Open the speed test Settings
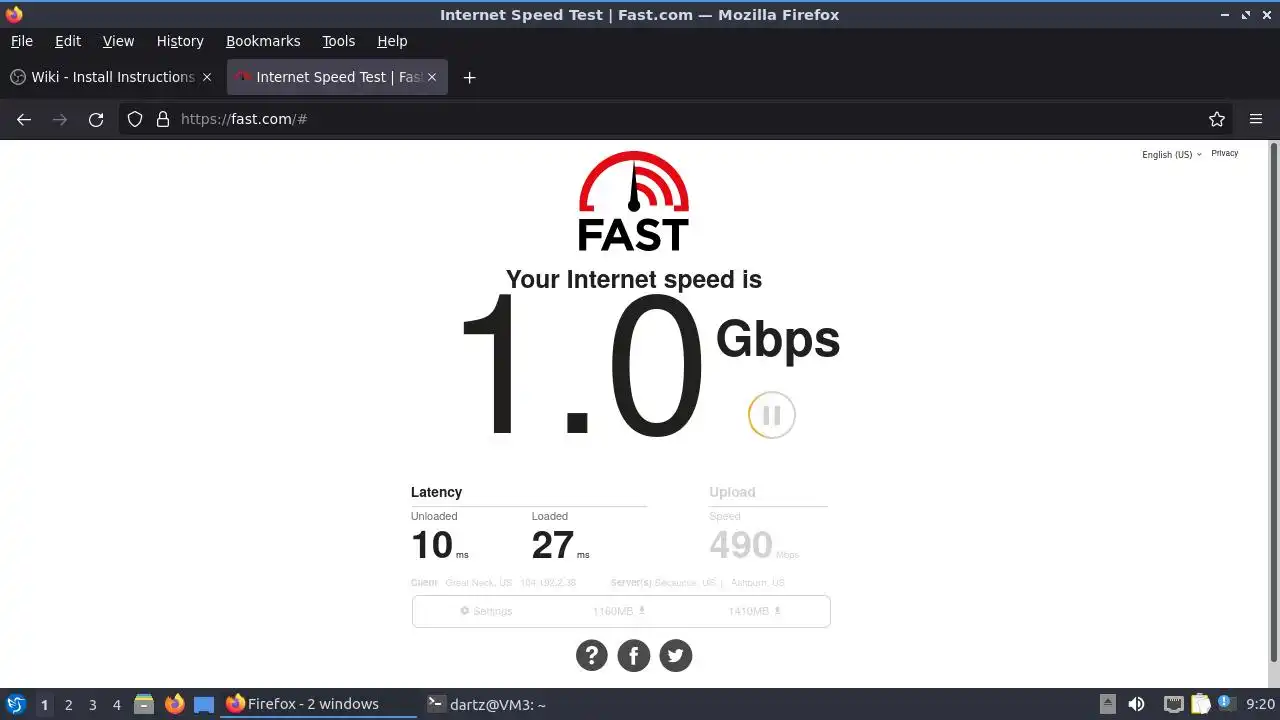Image resolution: width=1280 pixels, height=720 pixels. click(x=486, y=611)
